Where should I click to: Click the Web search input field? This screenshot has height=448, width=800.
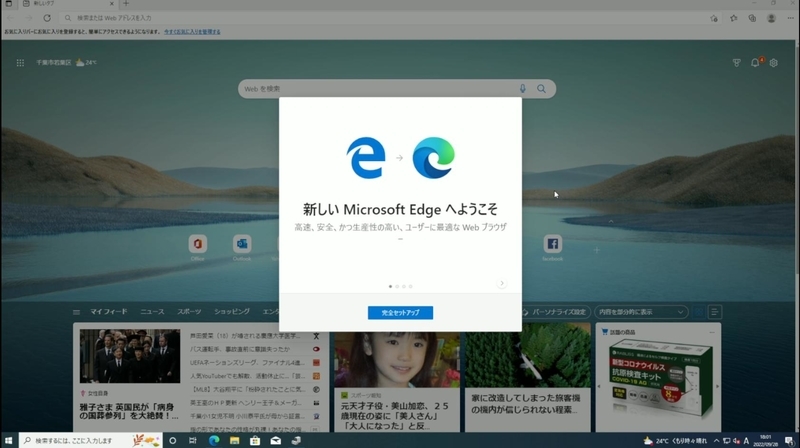378,89
